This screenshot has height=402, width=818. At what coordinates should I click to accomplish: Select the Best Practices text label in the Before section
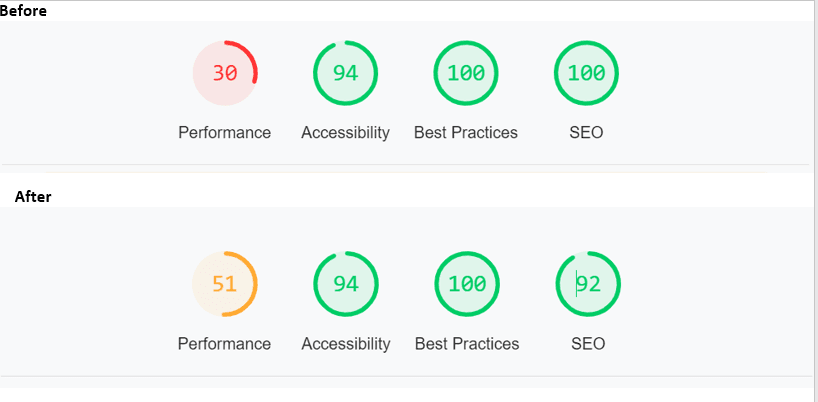coord(466,132)
